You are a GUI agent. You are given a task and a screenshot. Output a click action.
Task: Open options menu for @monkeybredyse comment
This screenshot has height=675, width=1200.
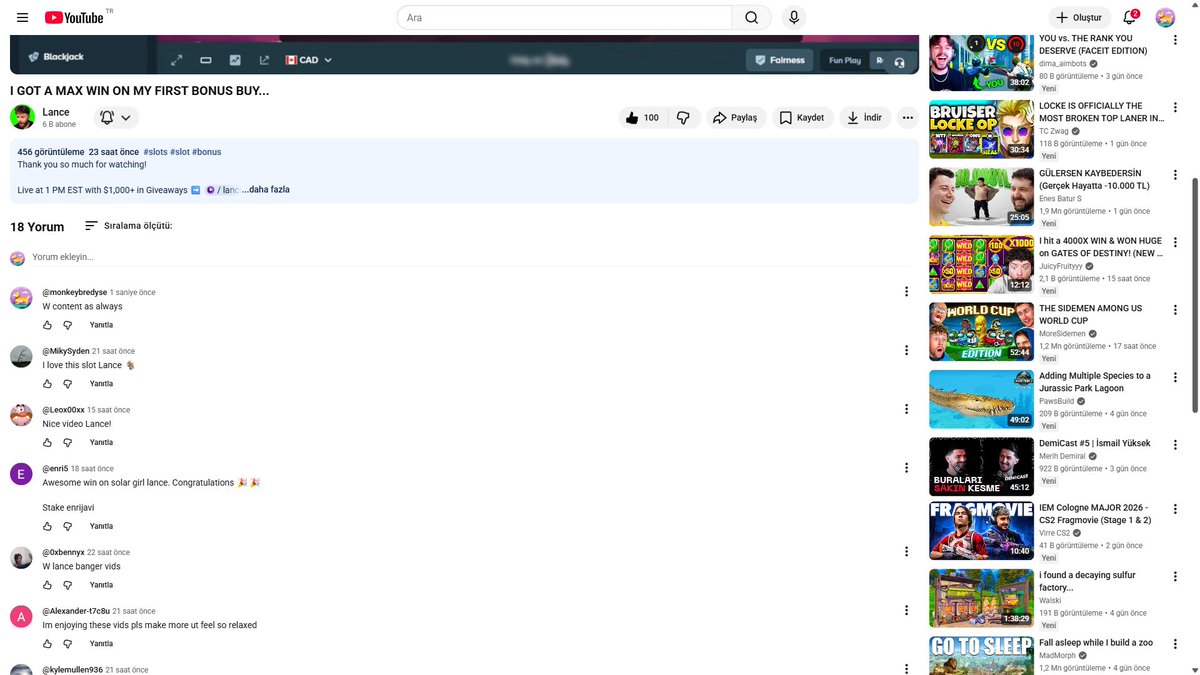click(906, 292)
